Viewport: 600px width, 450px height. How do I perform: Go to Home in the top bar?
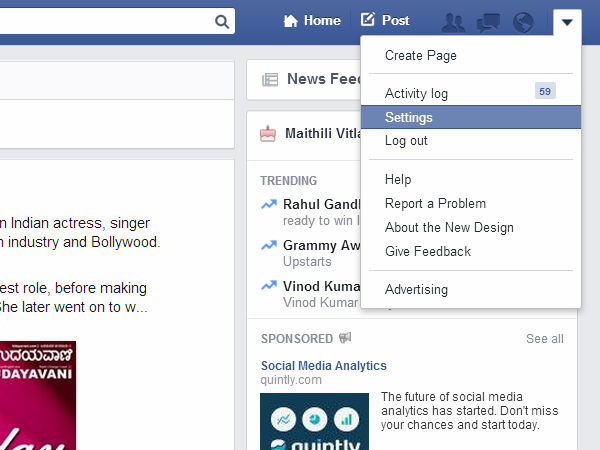pyautogui.click(x=322, y=20)
